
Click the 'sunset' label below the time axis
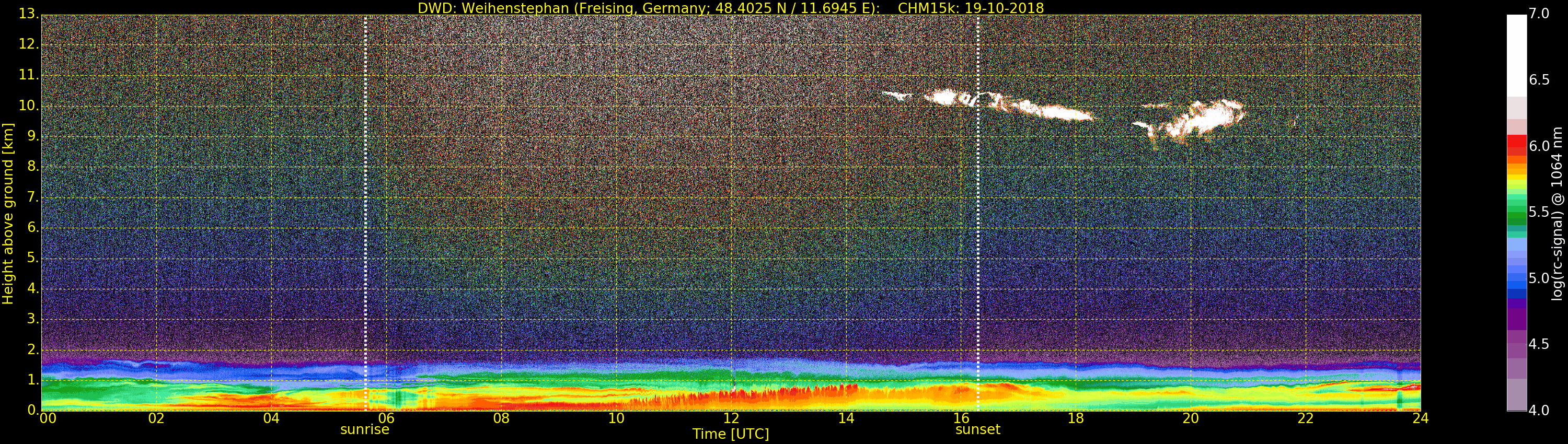tap(977, 429)
